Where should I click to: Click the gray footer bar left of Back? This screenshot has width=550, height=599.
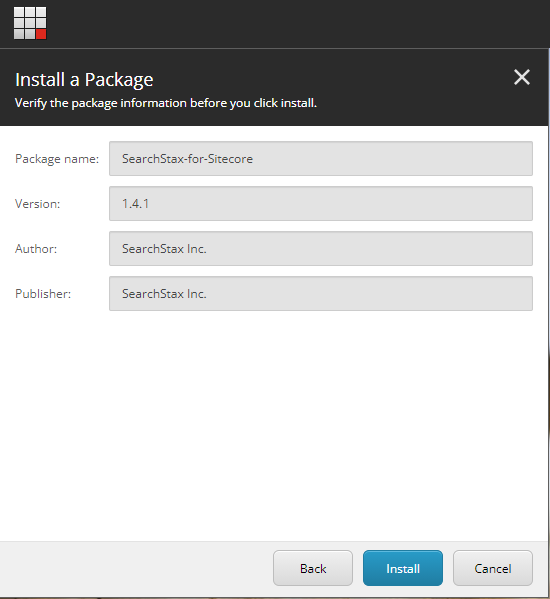134,568
